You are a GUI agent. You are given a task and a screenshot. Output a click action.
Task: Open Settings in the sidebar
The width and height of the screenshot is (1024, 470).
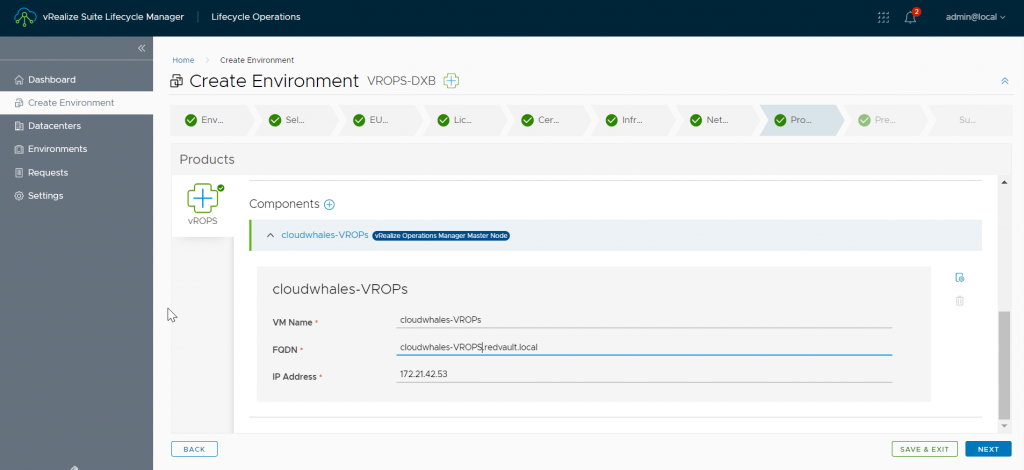pos(76,196)
